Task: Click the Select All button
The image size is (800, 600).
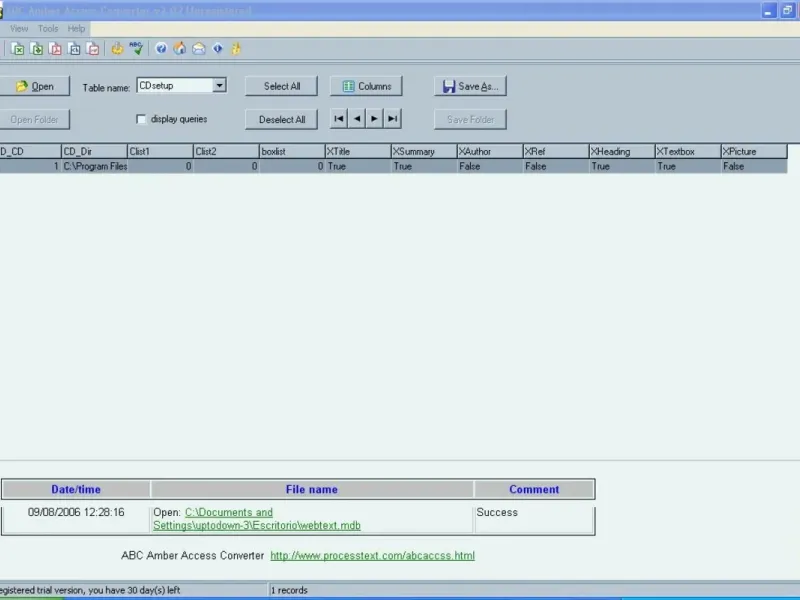Action: pyautogui.click(x=282, y=86)
